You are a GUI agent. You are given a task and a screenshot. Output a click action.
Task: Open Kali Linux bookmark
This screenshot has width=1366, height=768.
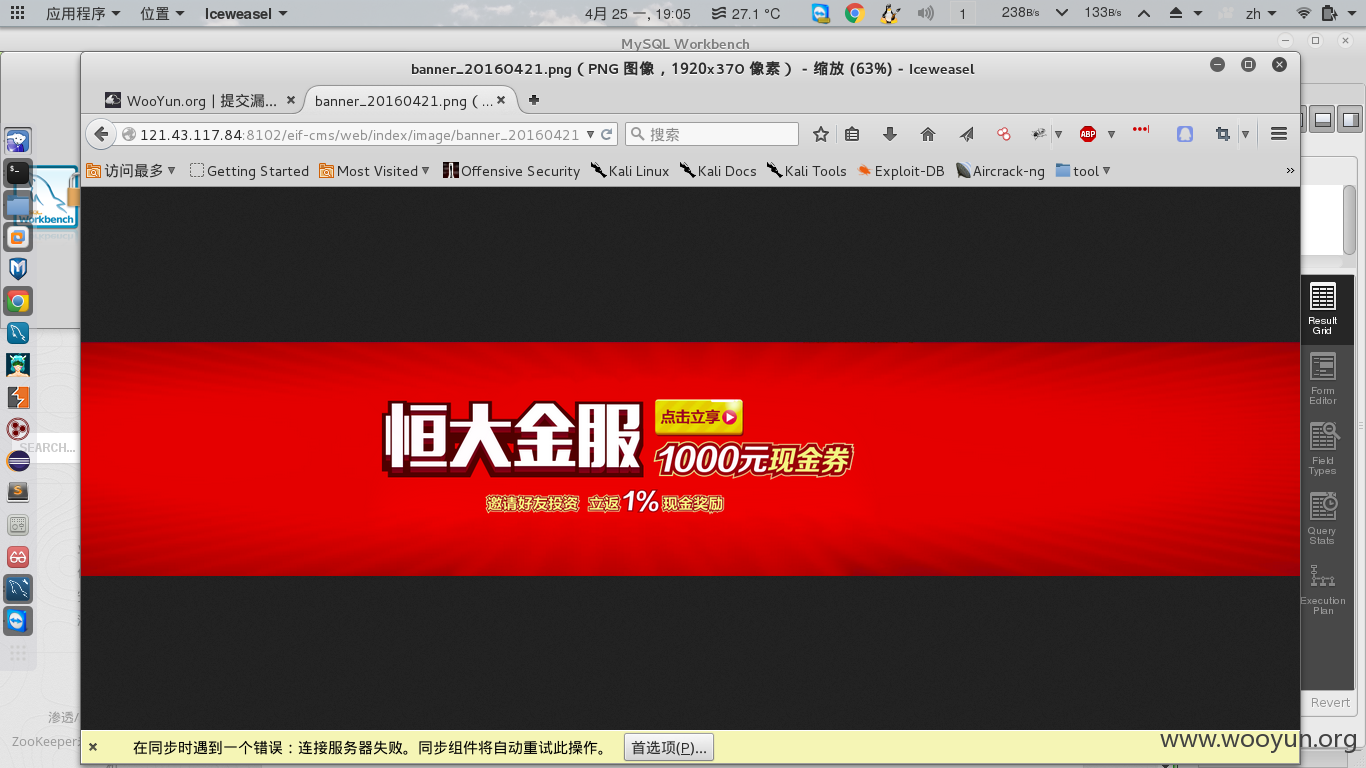[630, 171]
